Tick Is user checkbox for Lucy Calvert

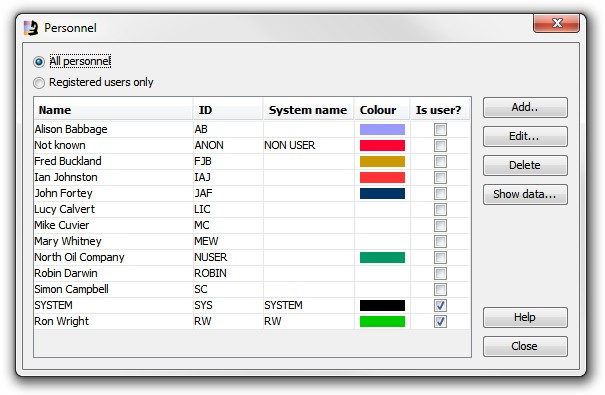[440, 209]
